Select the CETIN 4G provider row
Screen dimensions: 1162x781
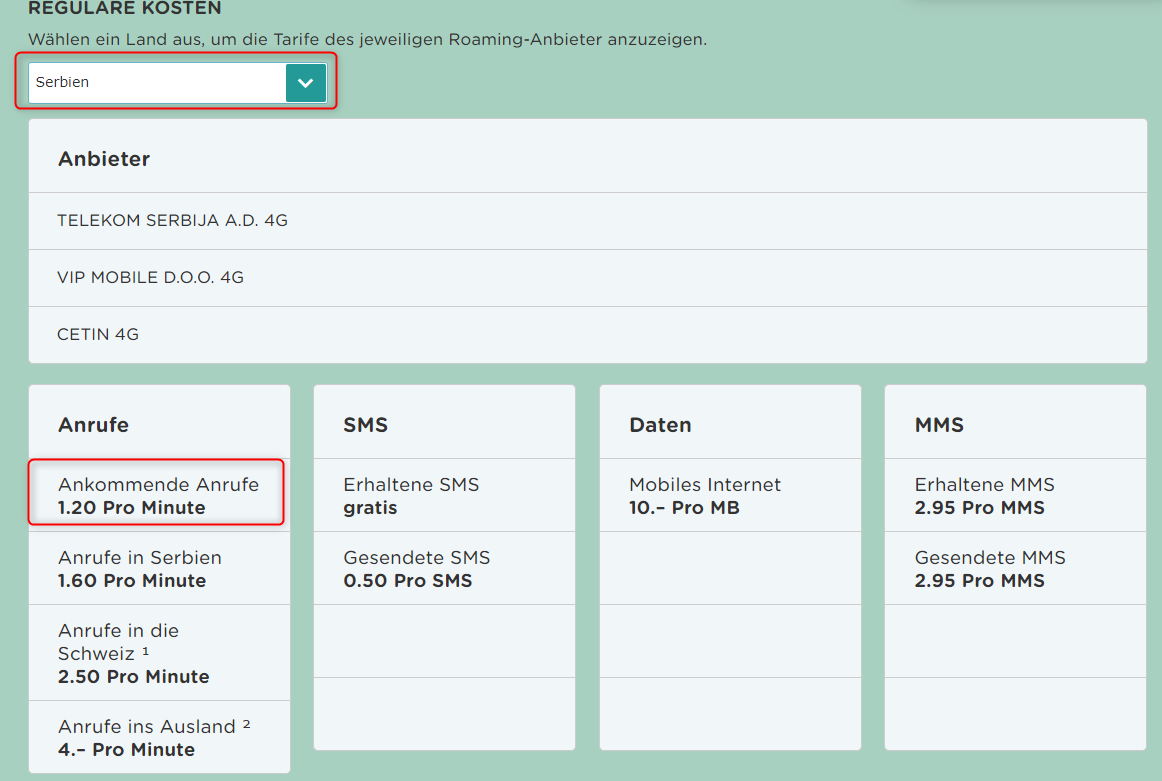pos(98,334)
